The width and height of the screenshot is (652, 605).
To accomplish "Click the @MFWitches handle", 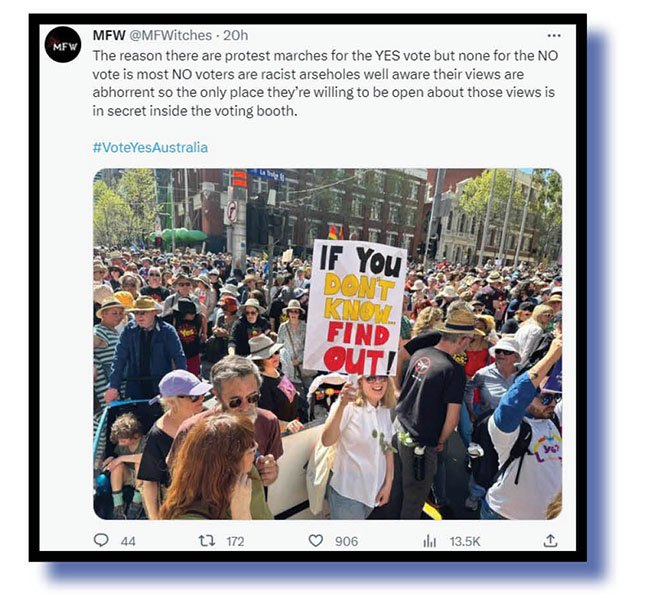I will tap(171, 35).
